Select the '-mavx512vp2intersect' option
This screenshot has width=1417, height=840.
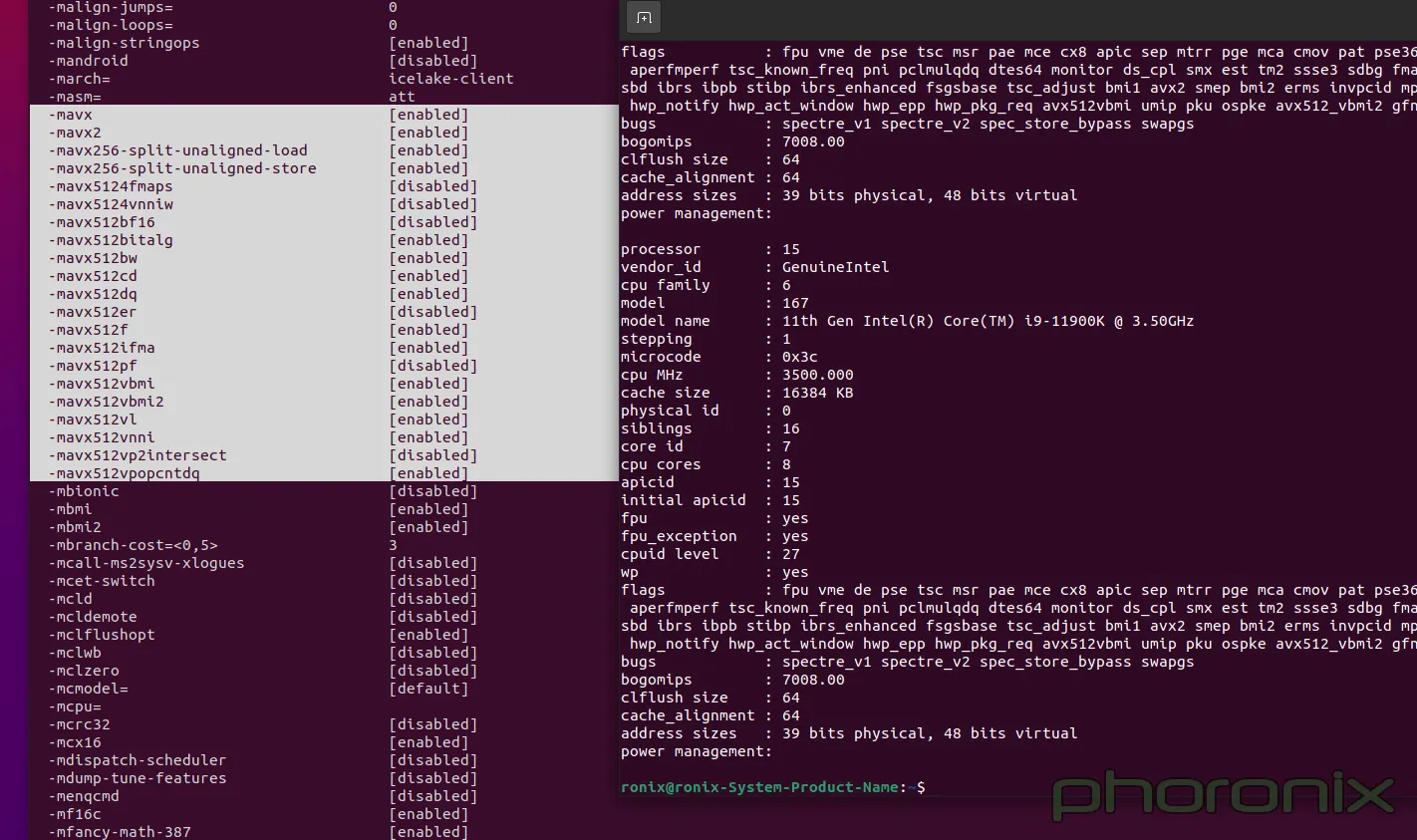pos(138,455)
